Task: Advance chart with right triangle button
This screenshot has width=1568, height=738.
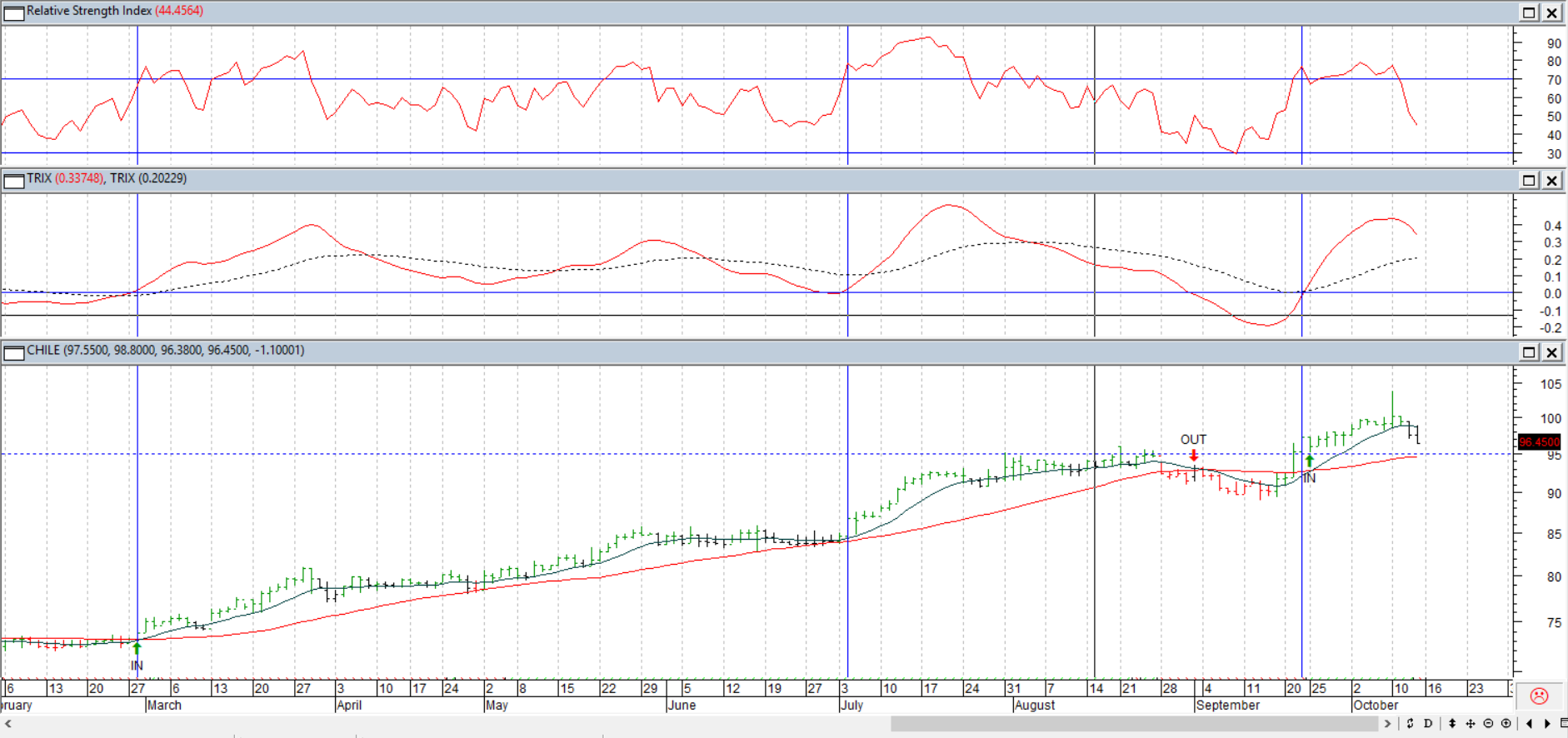Action: click(1547, 724)
